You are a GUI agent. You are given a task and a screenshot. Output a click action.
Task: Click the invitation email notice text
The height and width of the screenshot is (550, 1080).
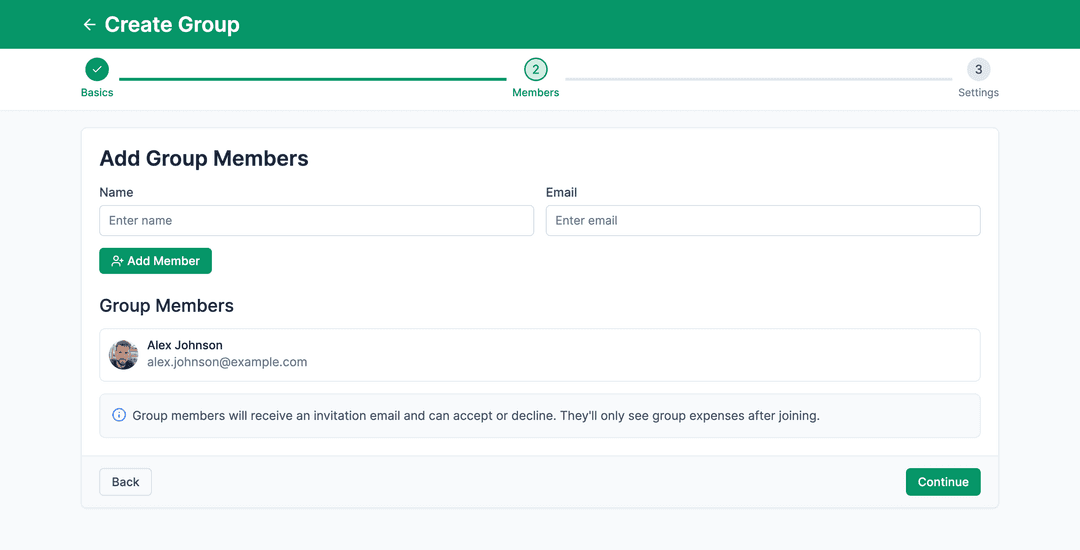(476, 415)
